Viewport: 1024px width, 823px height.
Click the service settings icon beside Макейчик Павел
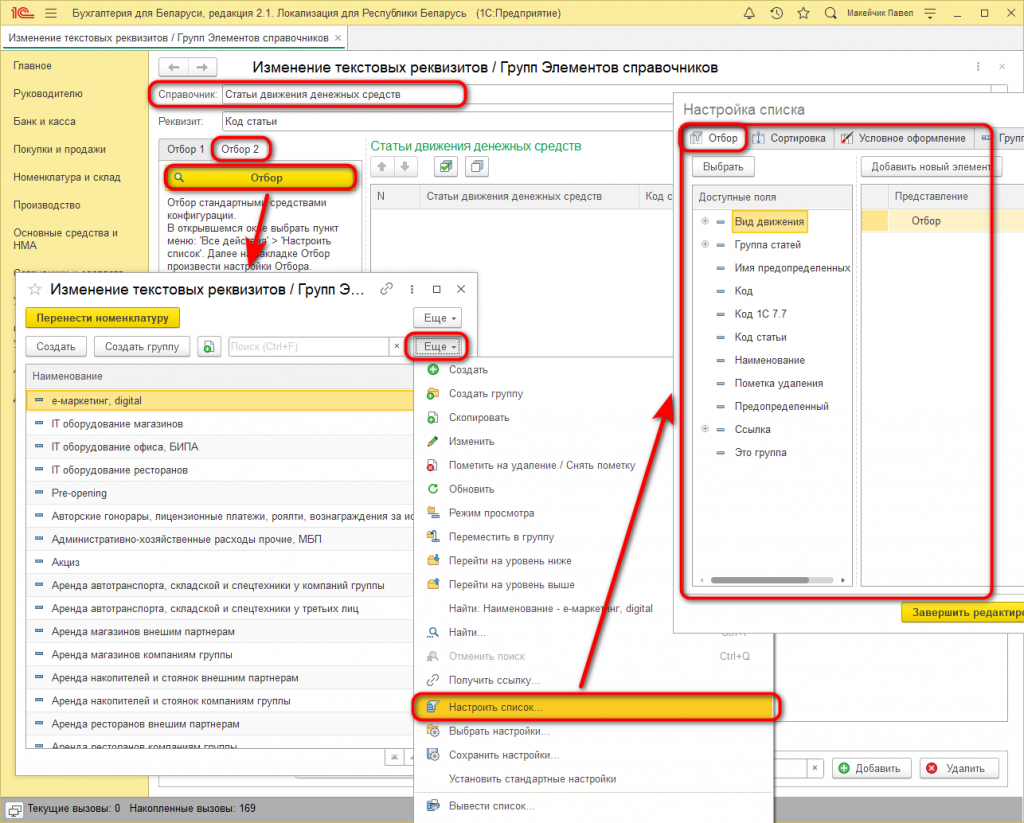point(930,13)
